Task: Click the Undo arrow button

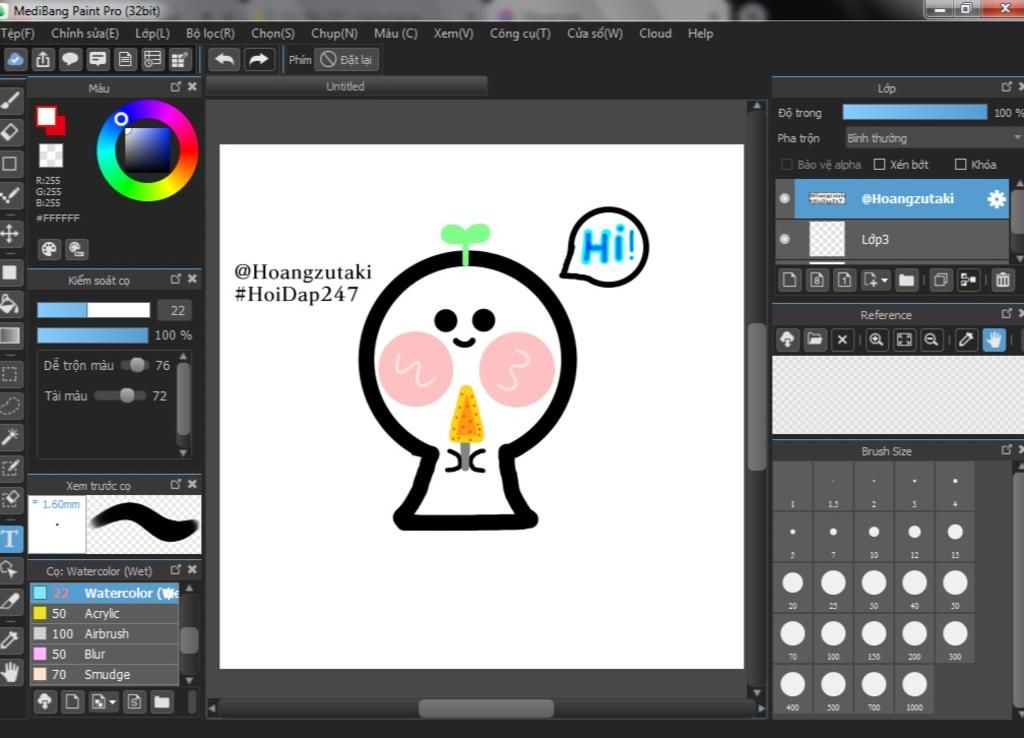Action: tap(225, 59)
